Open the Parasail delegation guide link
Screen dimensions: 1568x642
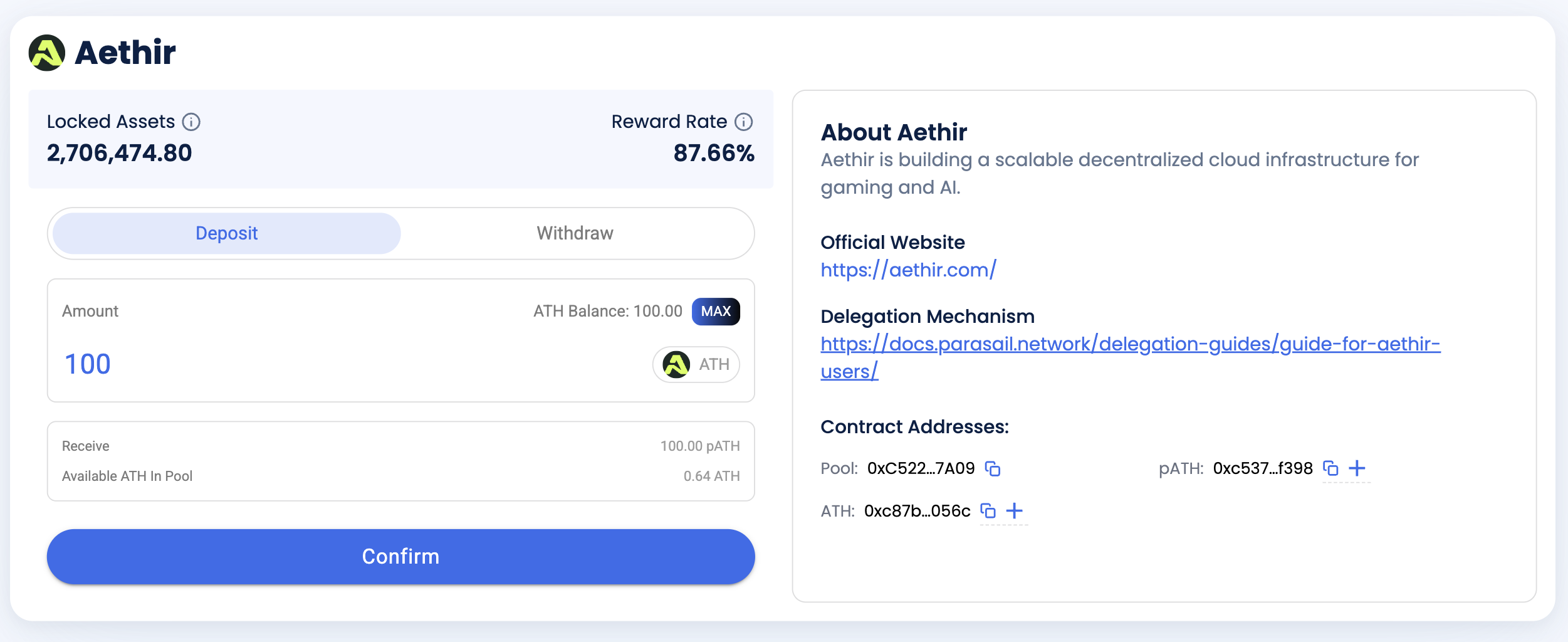1131,357
